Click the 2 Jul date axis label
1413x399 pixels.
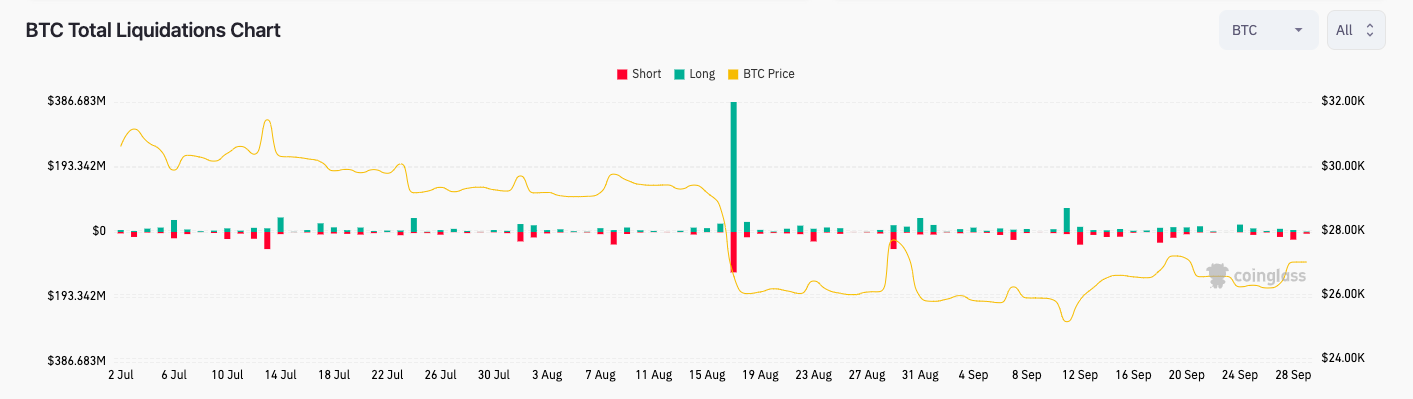pos(120,376)
